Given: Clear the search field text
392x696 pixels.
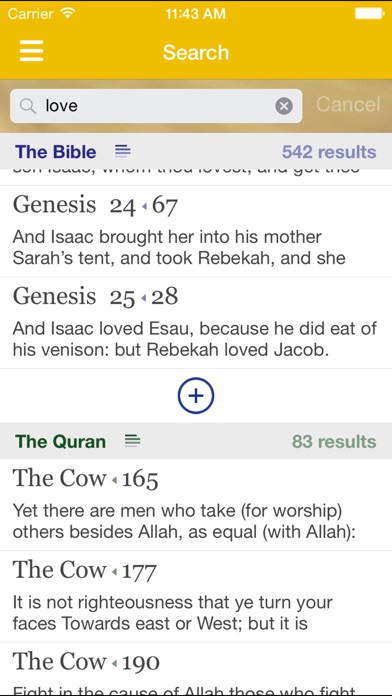Looking at the screenshot, I should tap(284, 106).
